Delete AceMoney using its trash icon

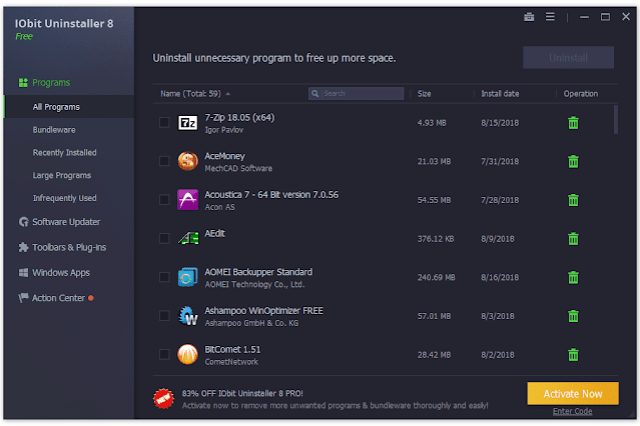tap(573, 162)
